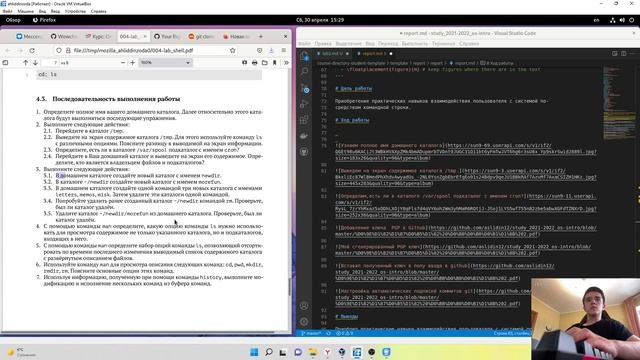Bookmark page with star icon
Image resolution: width=640 pixels, height=360 pixels.
[x=233, y=50]
